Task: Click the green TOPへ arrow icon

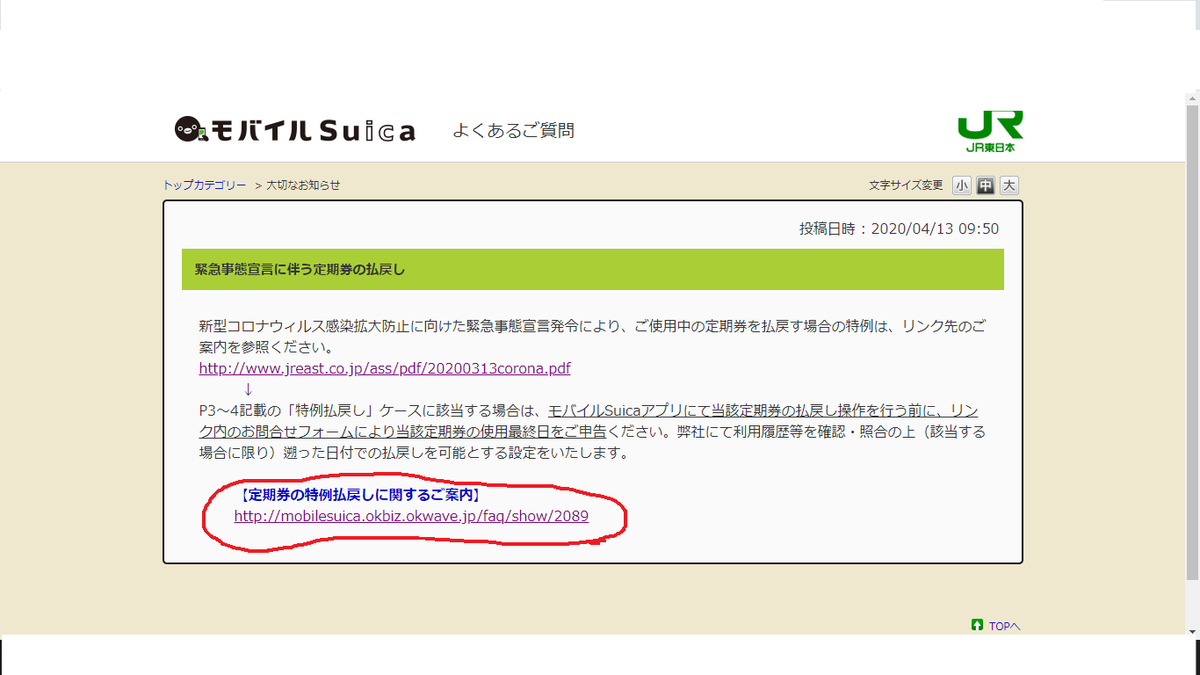Action: click(x=977, y=625)
